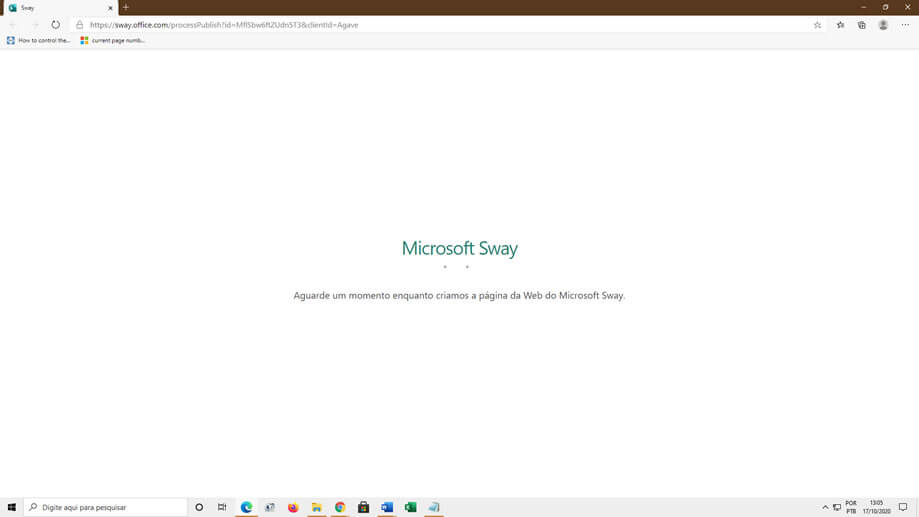Open Microsoft Store from the taskbar
This screenshot has width=919, height=517.
tap(363, 507)
